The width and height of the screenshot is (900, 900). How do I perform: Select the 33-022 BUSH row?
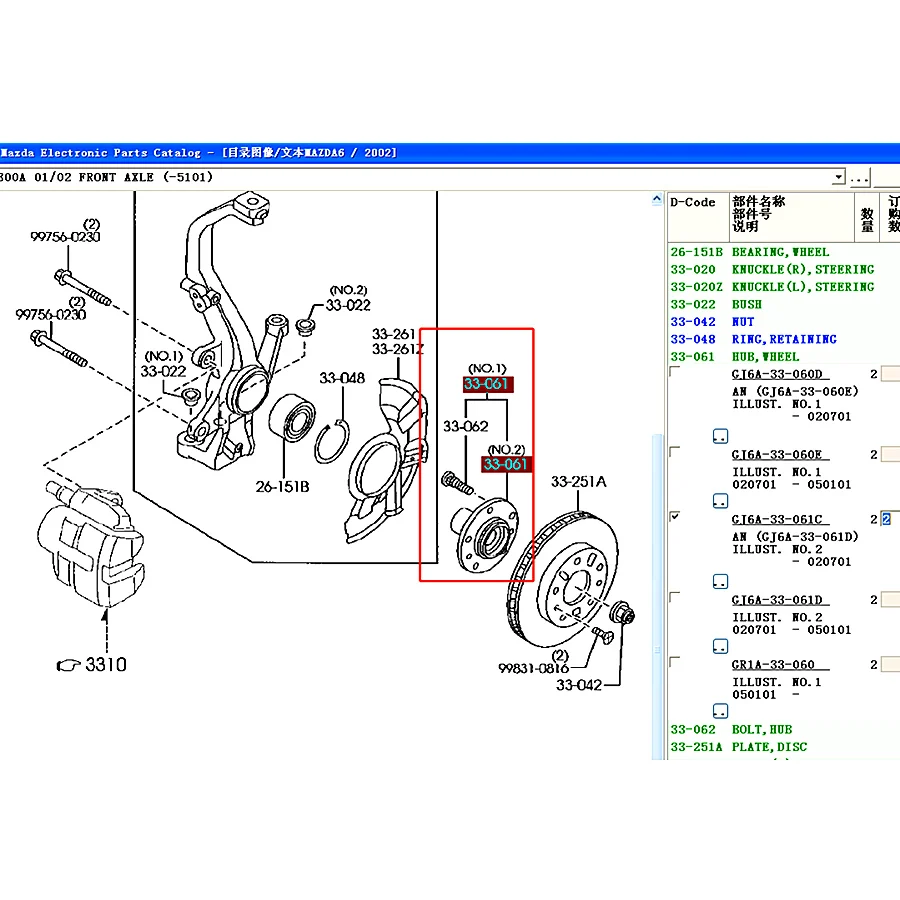click(x=783, y=304)
